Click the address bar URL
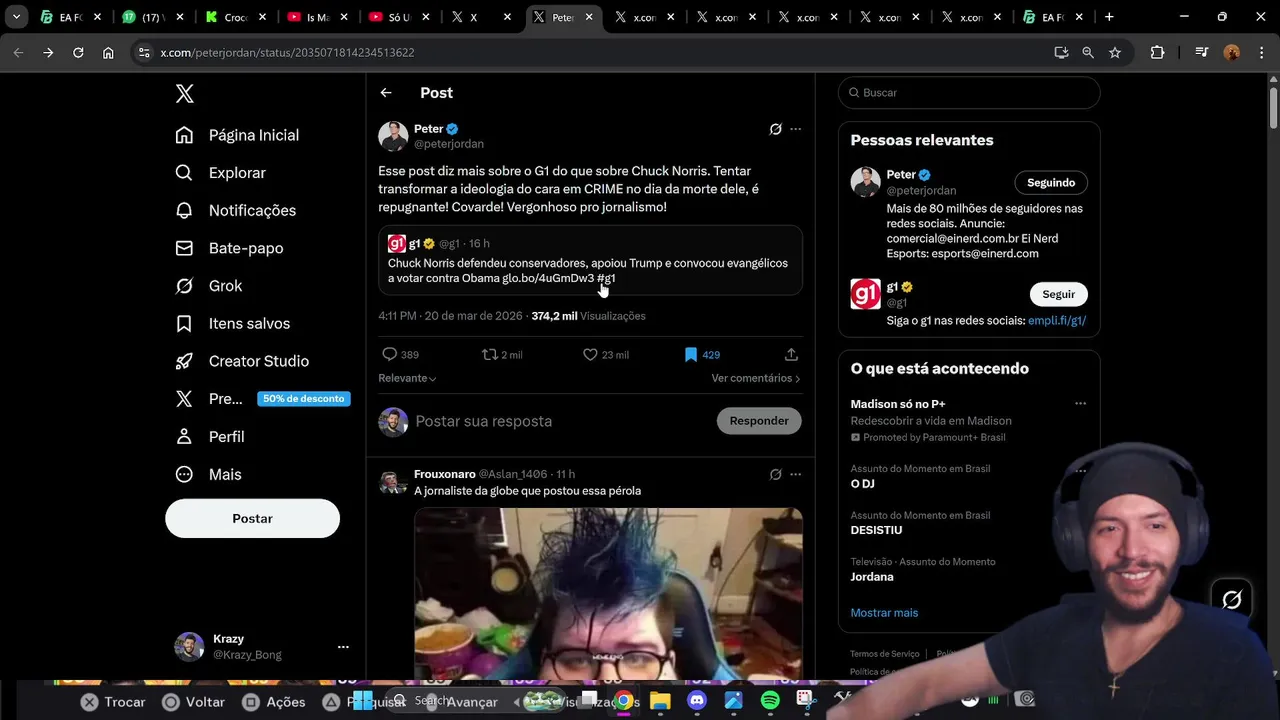 pyautogui.click(x=287, y=52)
